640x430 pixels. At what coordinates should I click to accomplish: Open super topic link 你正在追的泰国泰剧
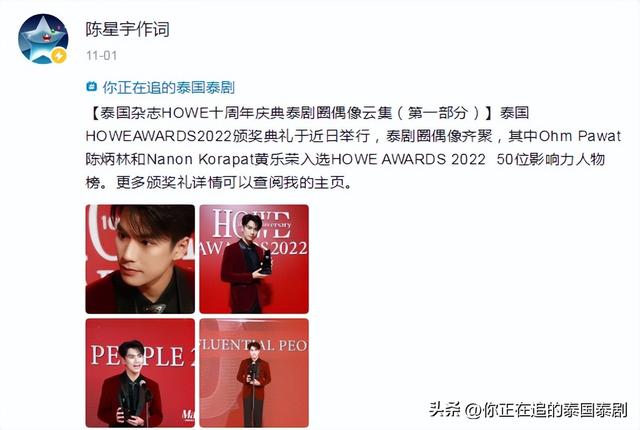[169, 87]
